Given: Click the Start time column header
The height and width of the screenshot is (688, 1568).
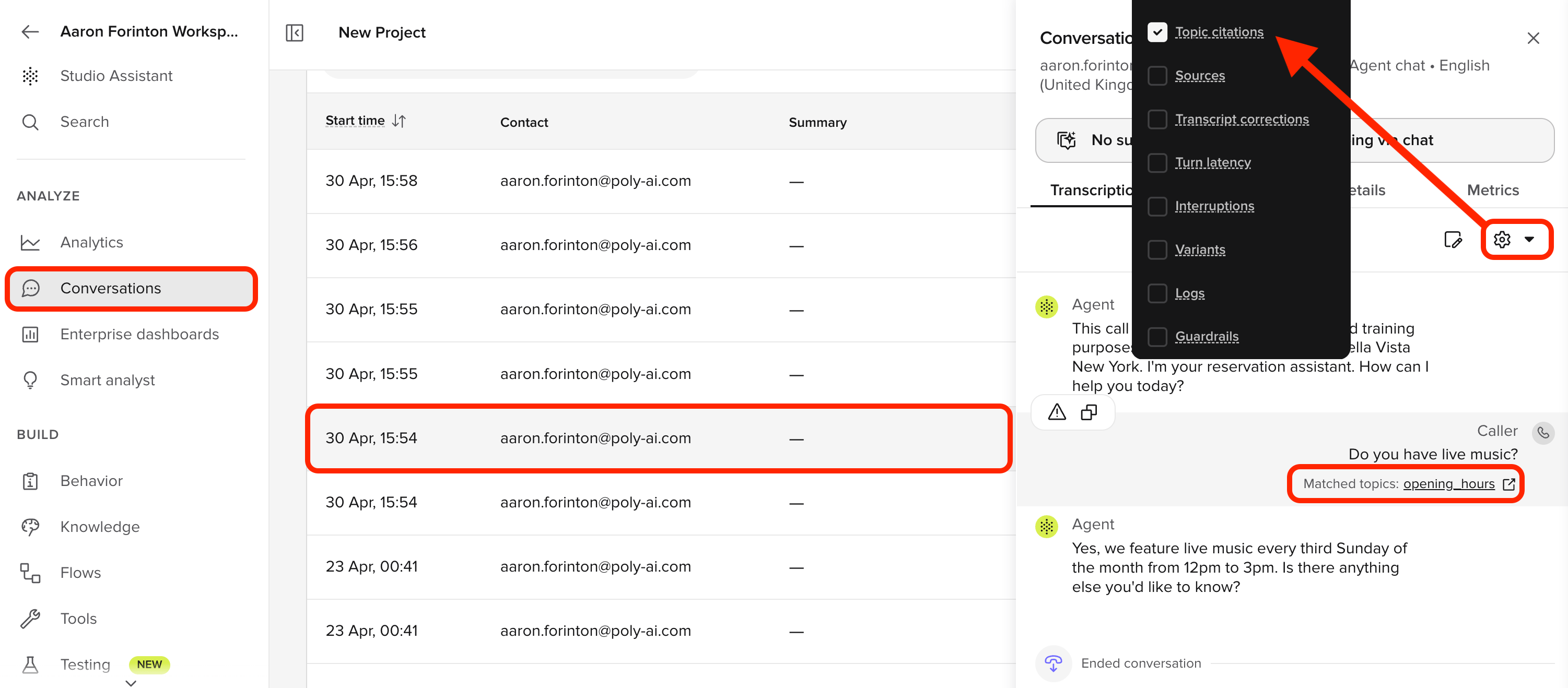Looking at the screenshot, I should pos(355,121).
